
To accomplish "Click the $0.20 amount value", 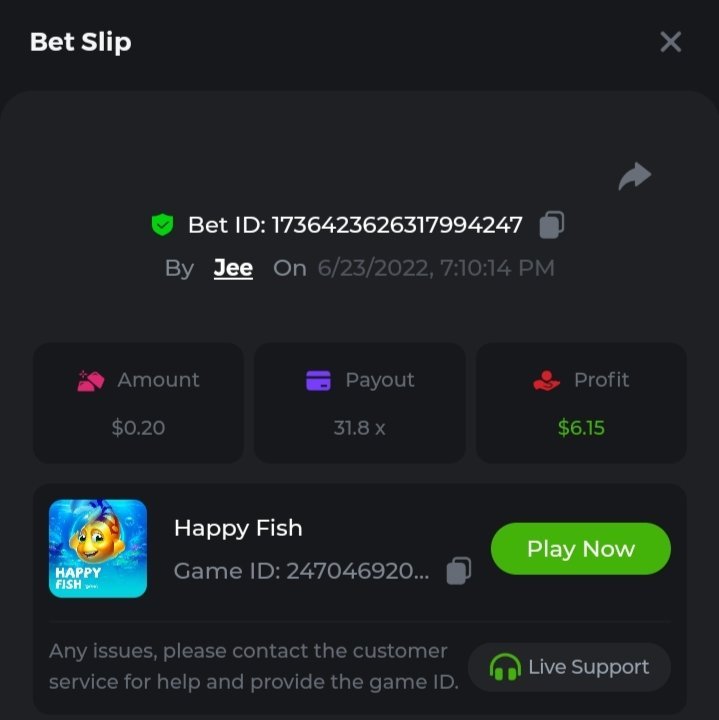I will (x=138, y=428).
